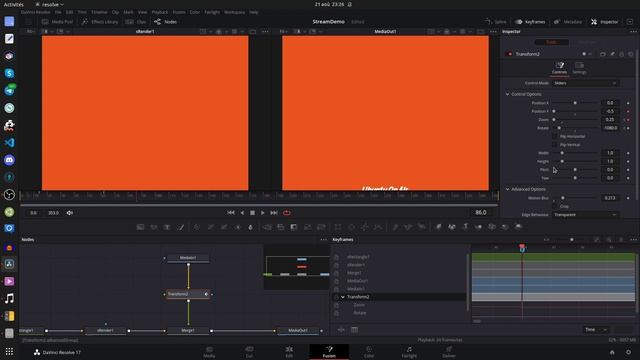Toggle keyframe diamond for Motion Blur
The width and height of the screenshot is (640, 360).
point(628,198)
